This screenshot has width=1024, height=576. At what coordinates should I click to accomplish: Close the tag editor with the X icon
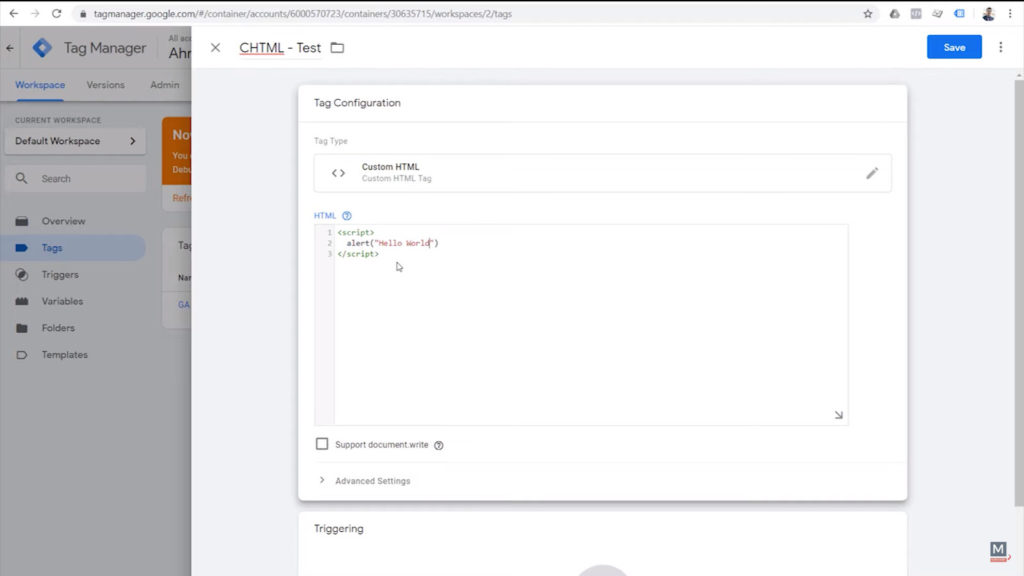(x=215, y=48)
